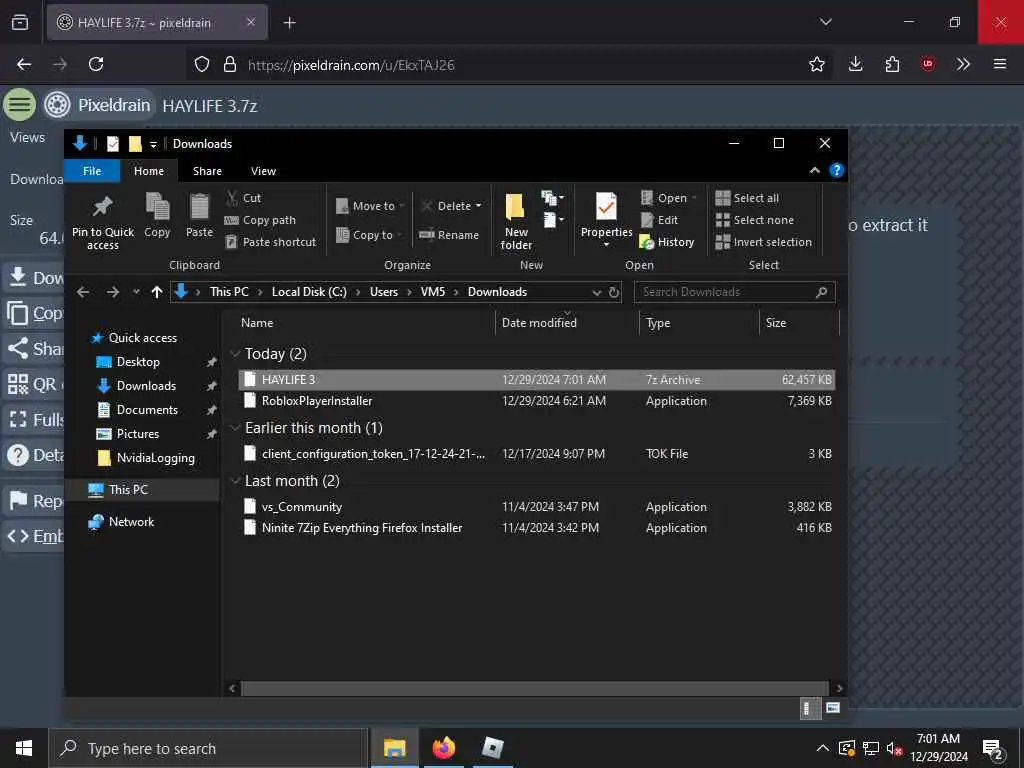Select the HAYLIFE 3 archive file
The image size is (1024, 768).
[536, 379]
